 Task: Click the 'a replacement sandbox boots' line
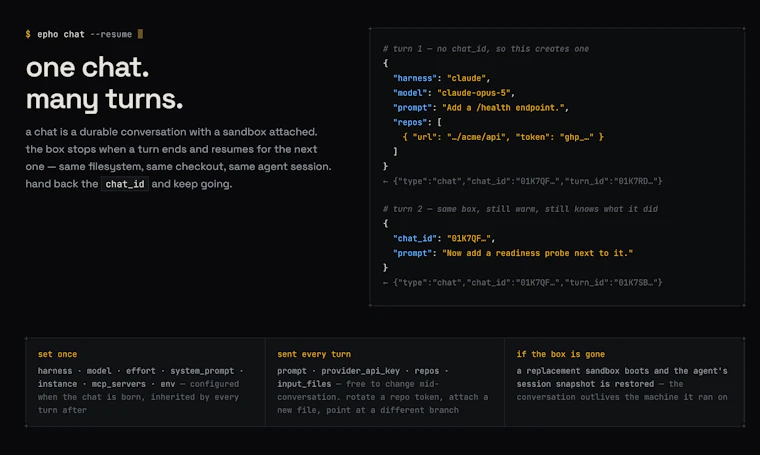coord(622,371)
